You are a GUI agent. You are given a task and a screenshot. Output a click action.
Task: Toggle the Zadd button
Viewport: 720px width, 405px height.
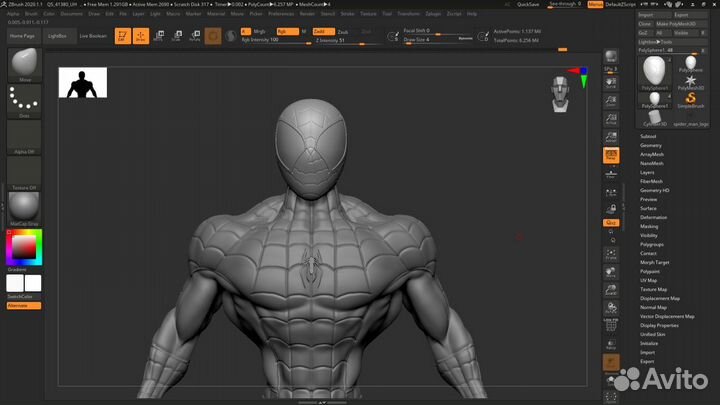click(323, 31)
